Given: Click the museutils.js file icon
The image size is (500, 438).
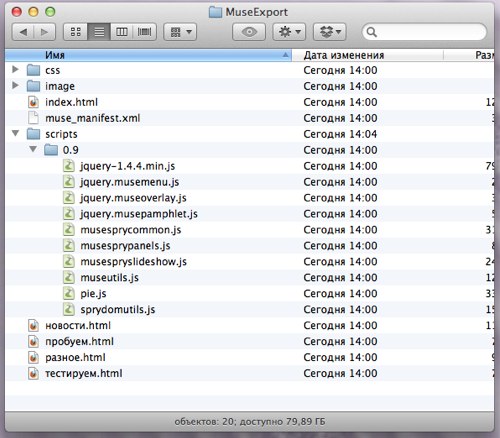Looking at the screenshot, I should click(x=69, y=277).
